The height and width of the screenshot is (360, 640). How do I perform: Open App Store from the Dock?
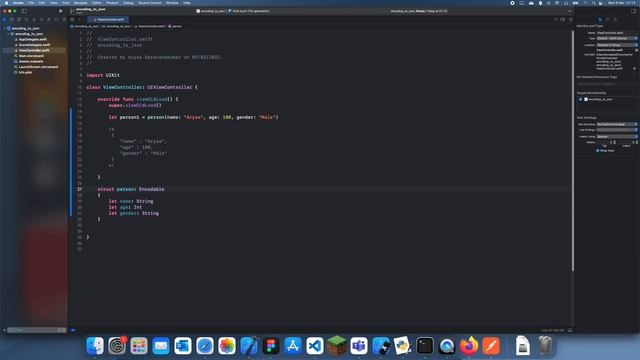coord(293,346)
